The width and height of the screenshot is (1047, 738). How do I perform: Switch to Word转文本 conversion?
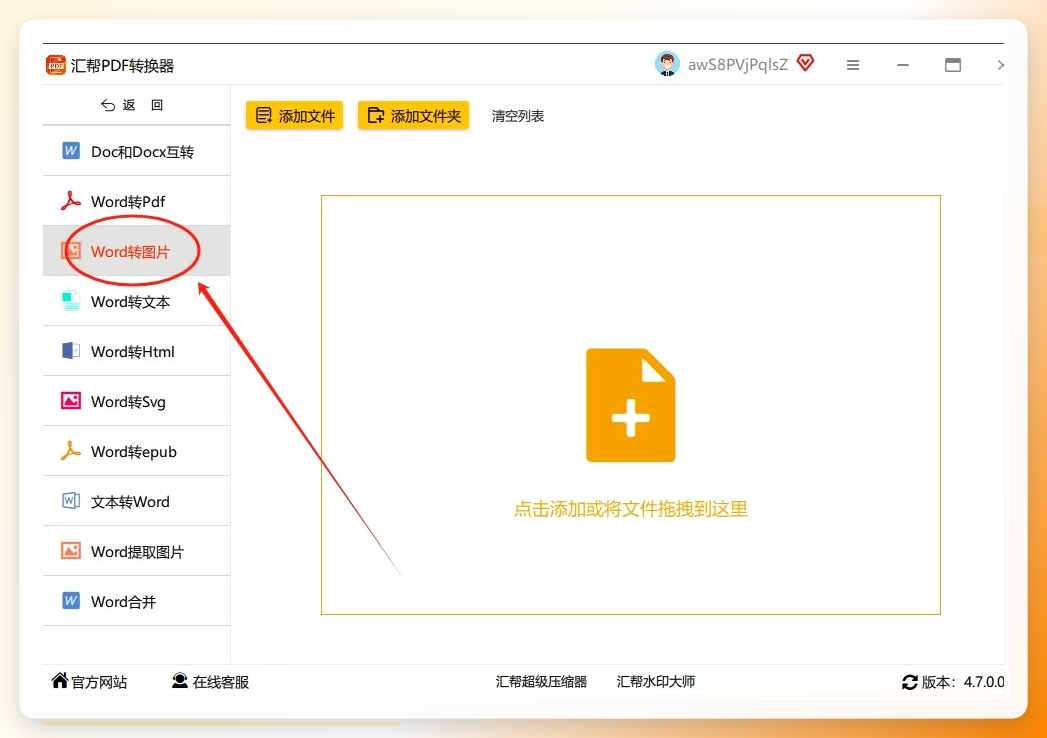pos(136,301)
